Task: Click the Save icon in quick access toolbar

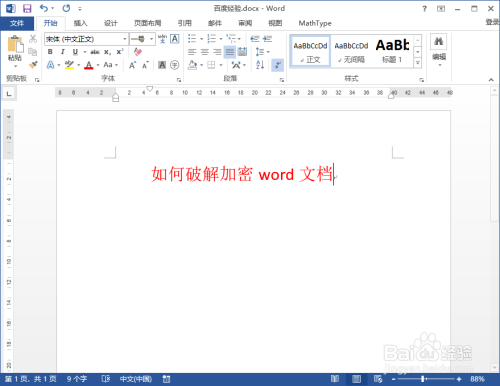Action: pos(27,8)
